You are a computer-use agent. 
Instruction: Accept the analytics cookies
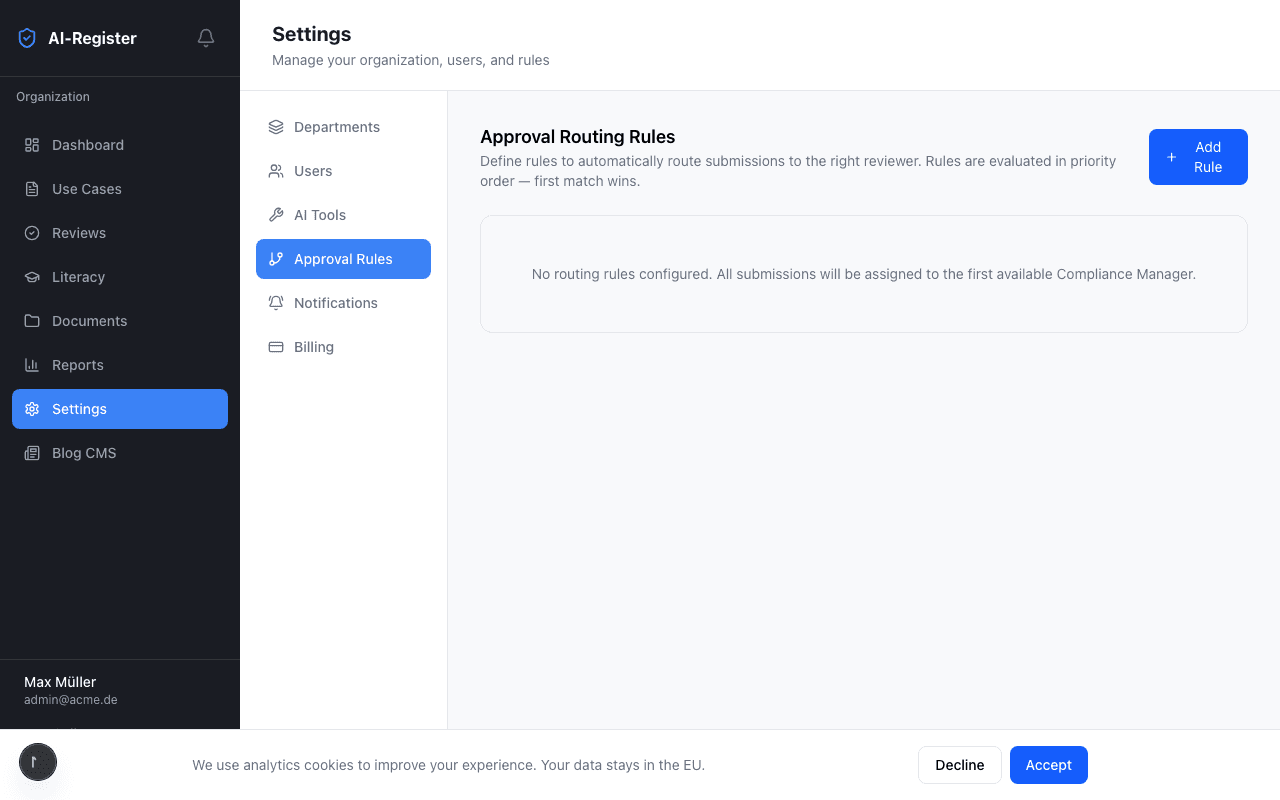pos(1048,765)
